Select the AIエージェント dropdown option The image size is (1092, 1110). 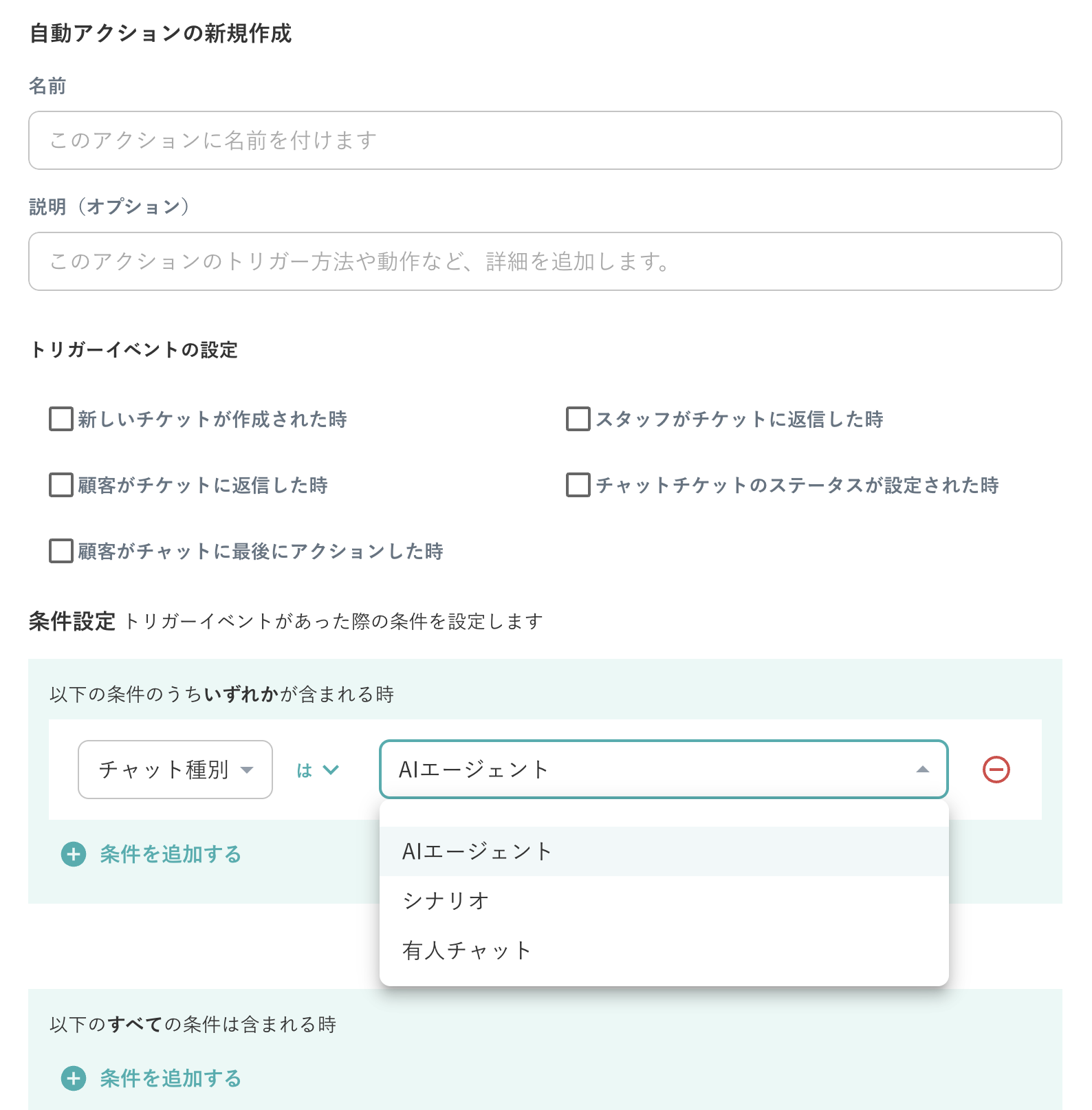tap(477, 851)
